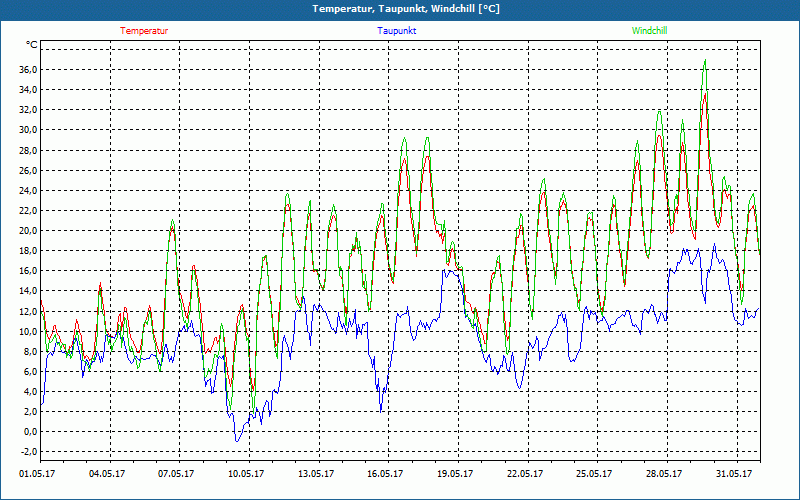This screenshot has width=800, height=500.
Task: Click the 32,0 y-axis value
Action: (29, 110)
